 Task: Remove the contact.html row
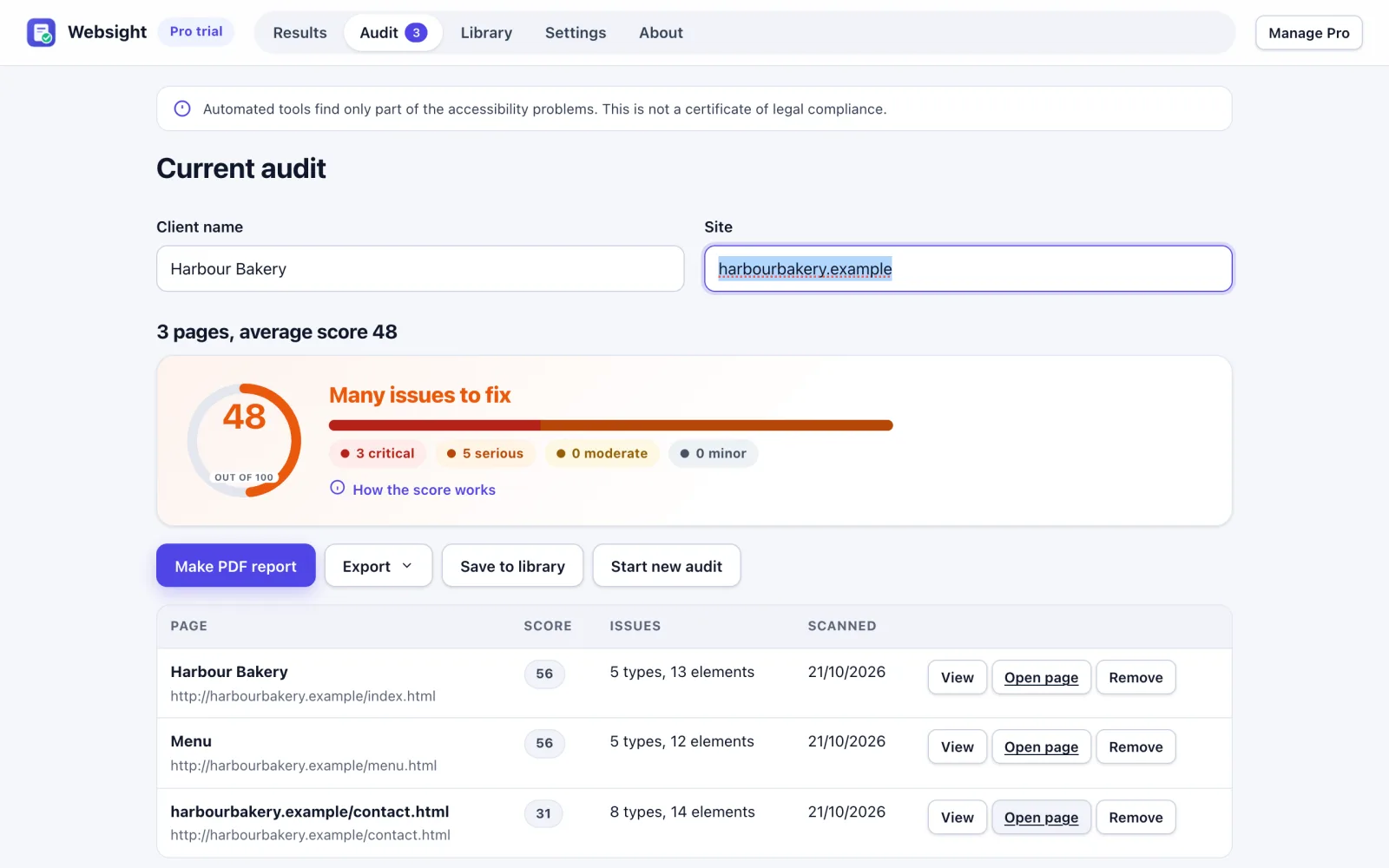pos(1136,818)
